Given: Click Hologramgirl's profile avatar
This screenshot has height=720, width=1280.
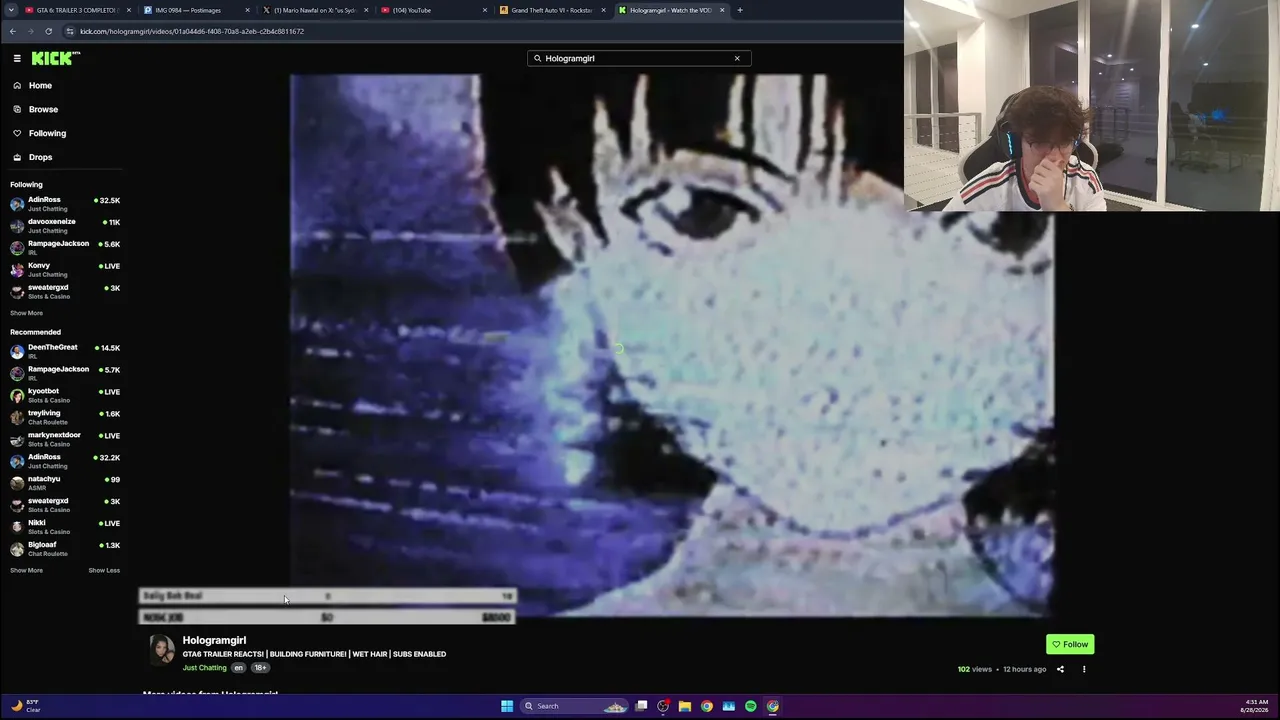Looking at the screenshot, I should coord(161,649).
